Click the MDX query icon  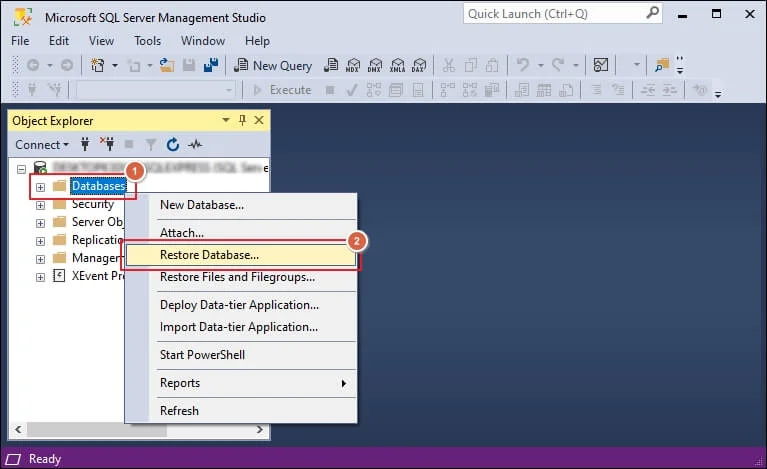[353, 65]
